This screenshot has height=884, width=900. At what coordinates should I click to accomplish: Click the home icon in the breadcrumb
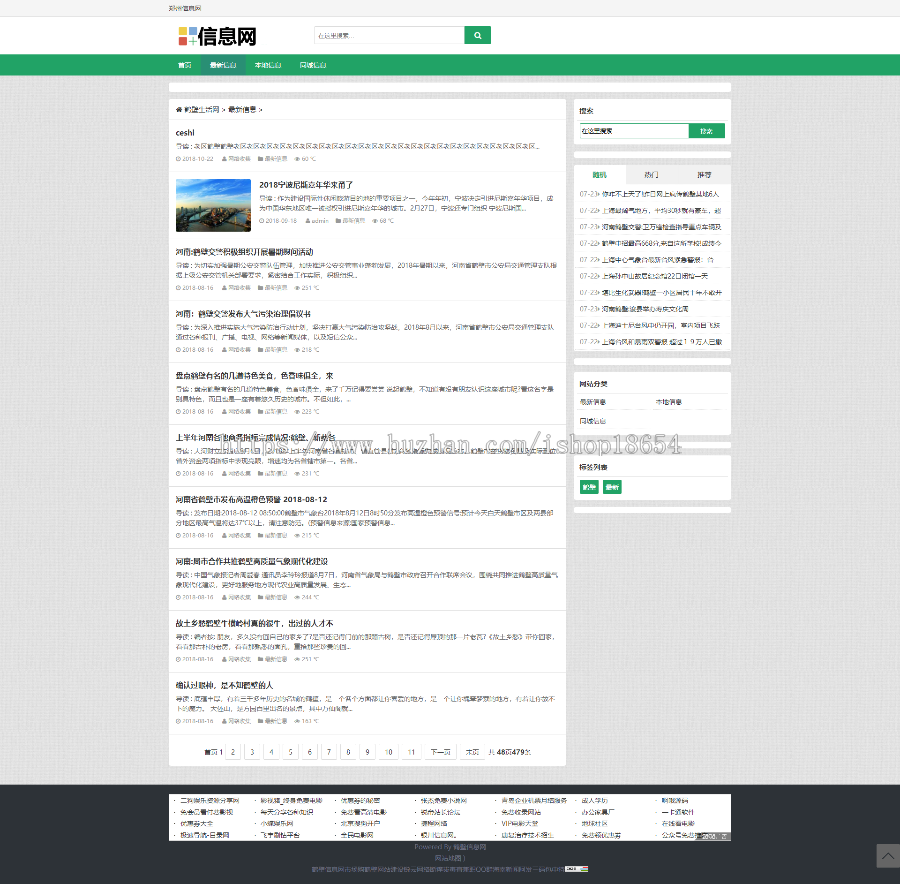pyautogui.click(x=179, y=109)
